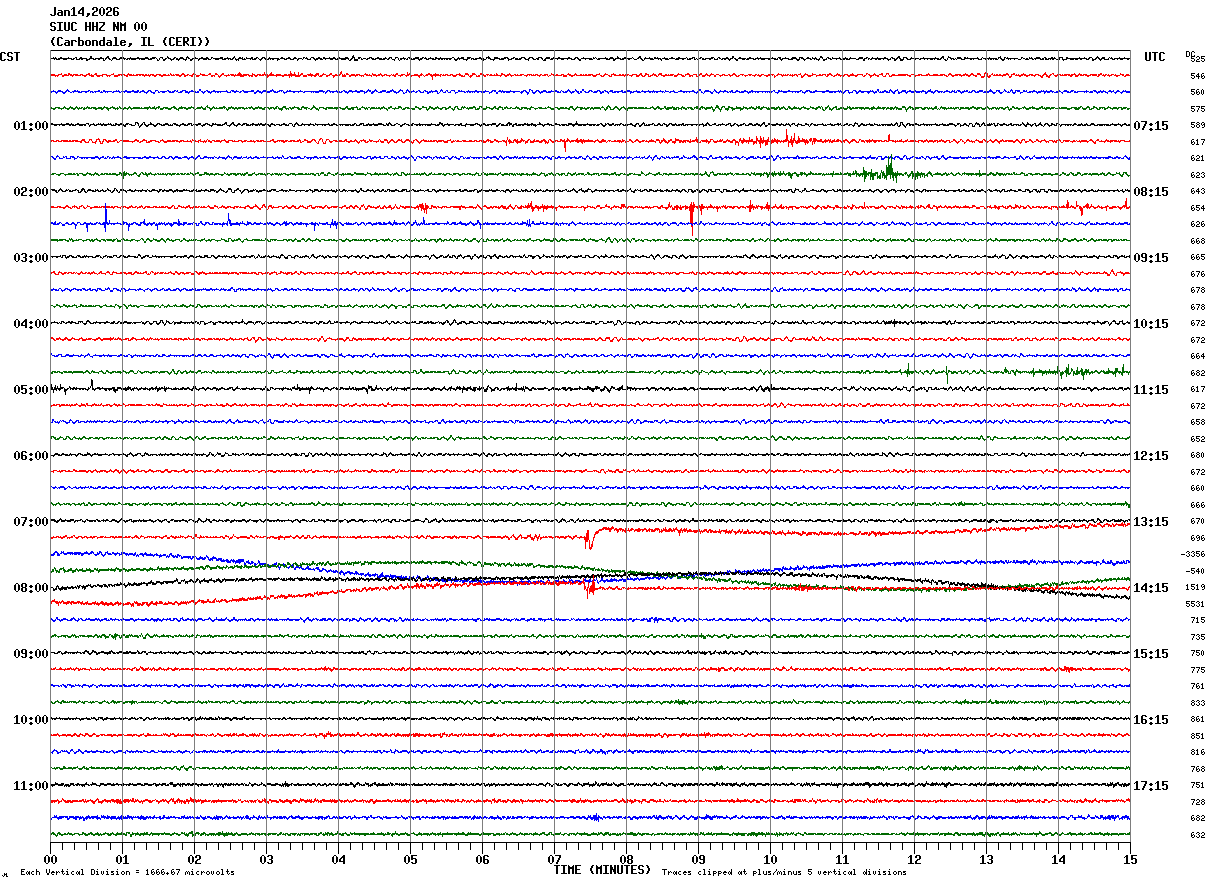This screenshot has height=886, width=1210.
Task: Click the 04:00 CST time label
Action: 31,324
